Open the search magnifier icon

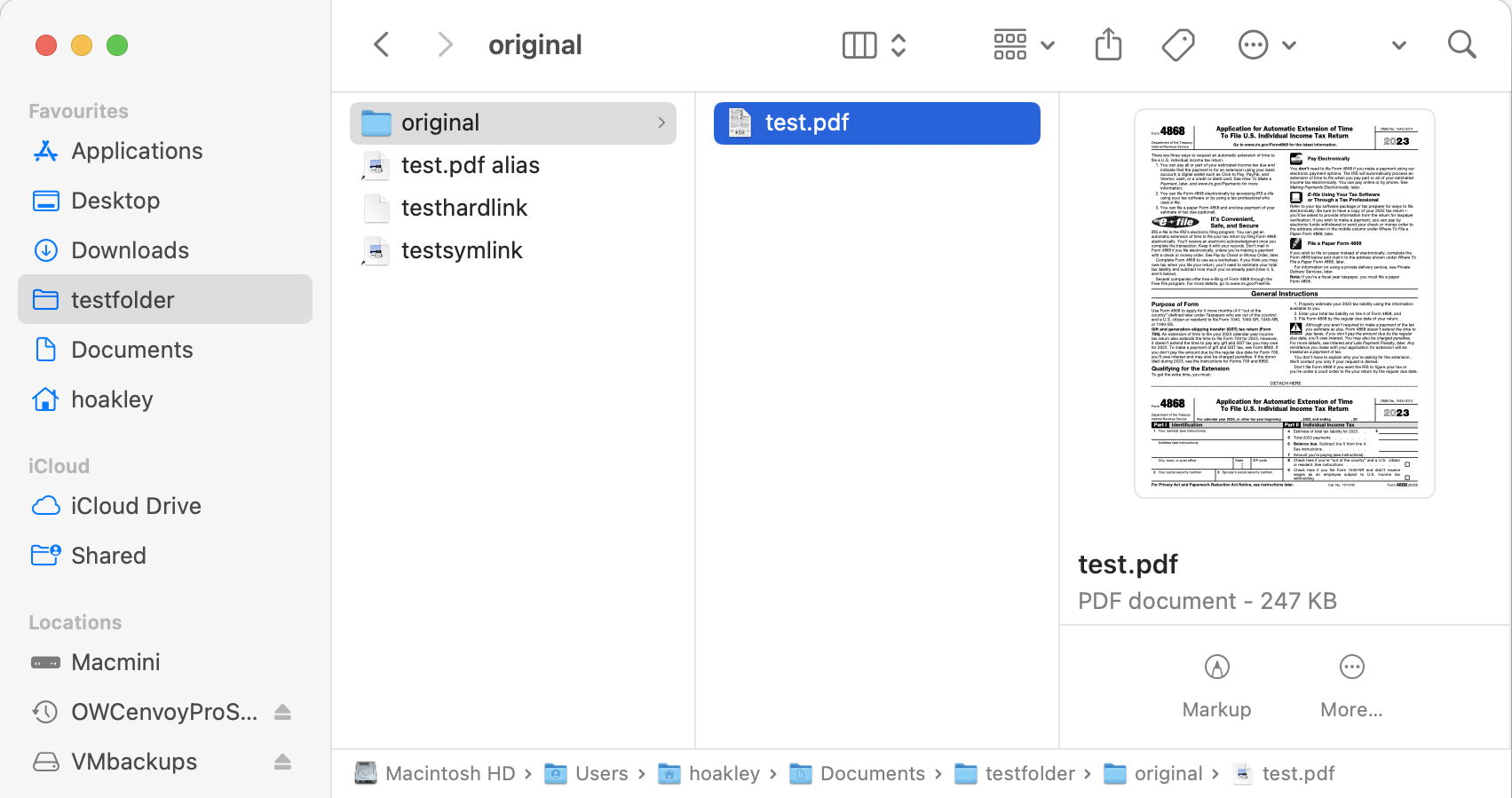(x=1461, y=44)
